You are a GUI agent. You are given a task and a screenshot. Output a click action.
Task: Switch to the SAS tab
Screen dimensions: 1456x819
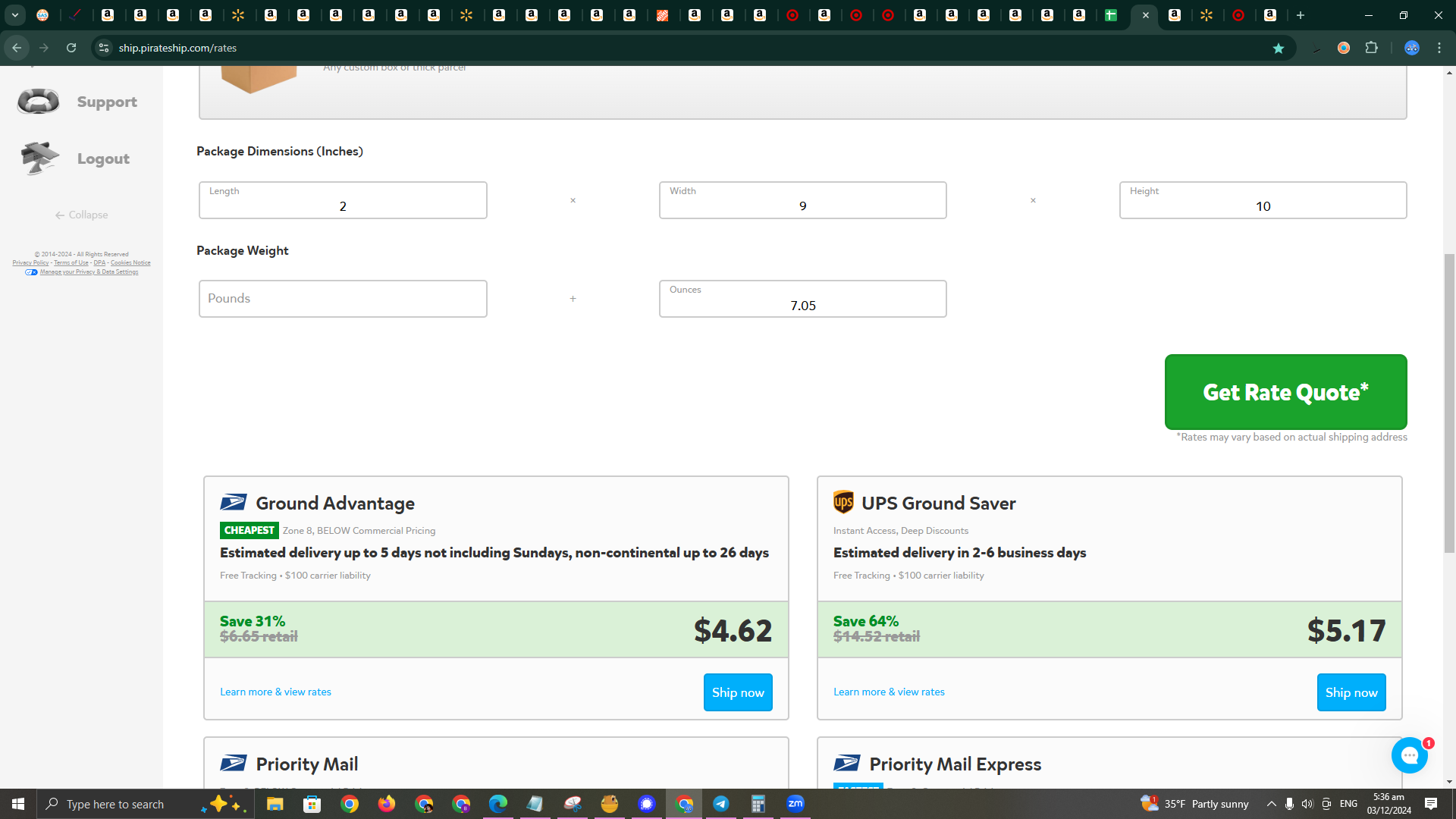42,15
